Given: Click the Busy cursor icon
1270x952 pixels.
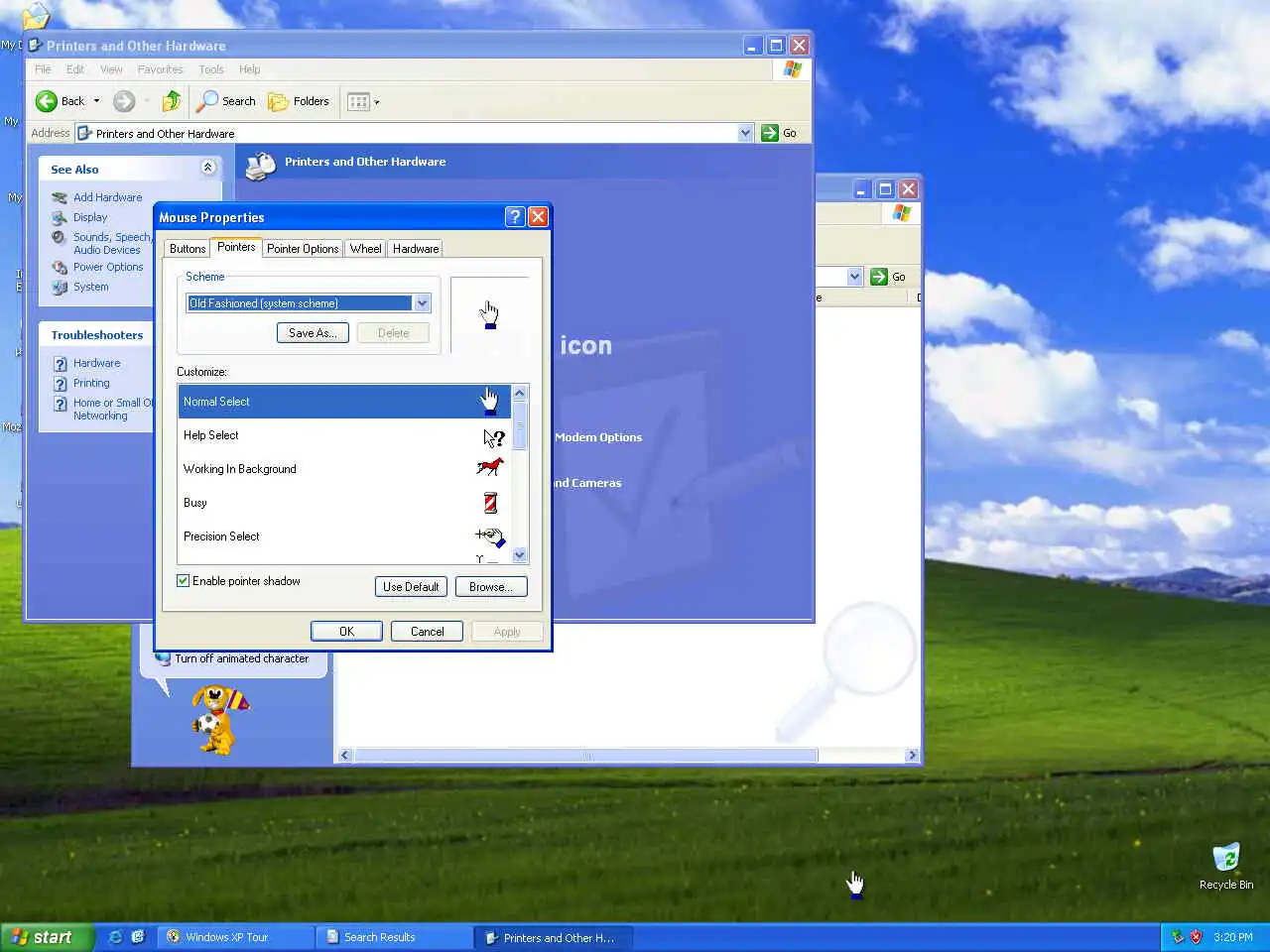Looking at the screenshot, I should click(x=490, y=503).
